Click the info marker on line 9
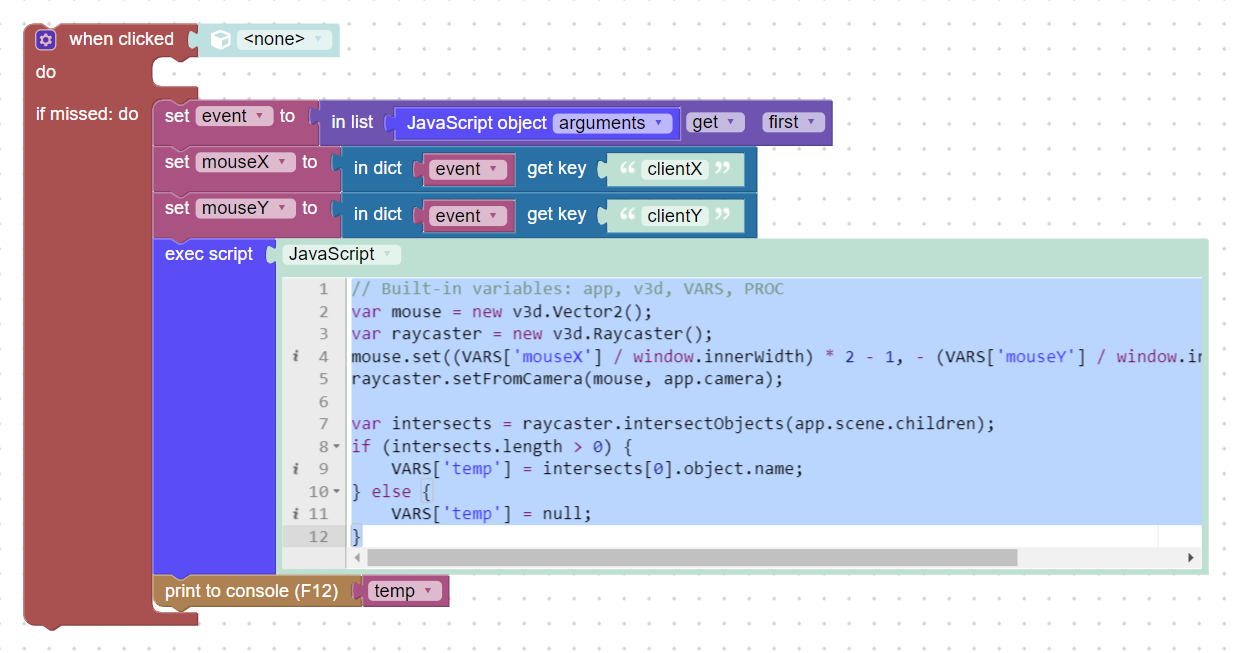Image resolution: width=1242 pixels, height=653 pixels. tap(296, 468)
